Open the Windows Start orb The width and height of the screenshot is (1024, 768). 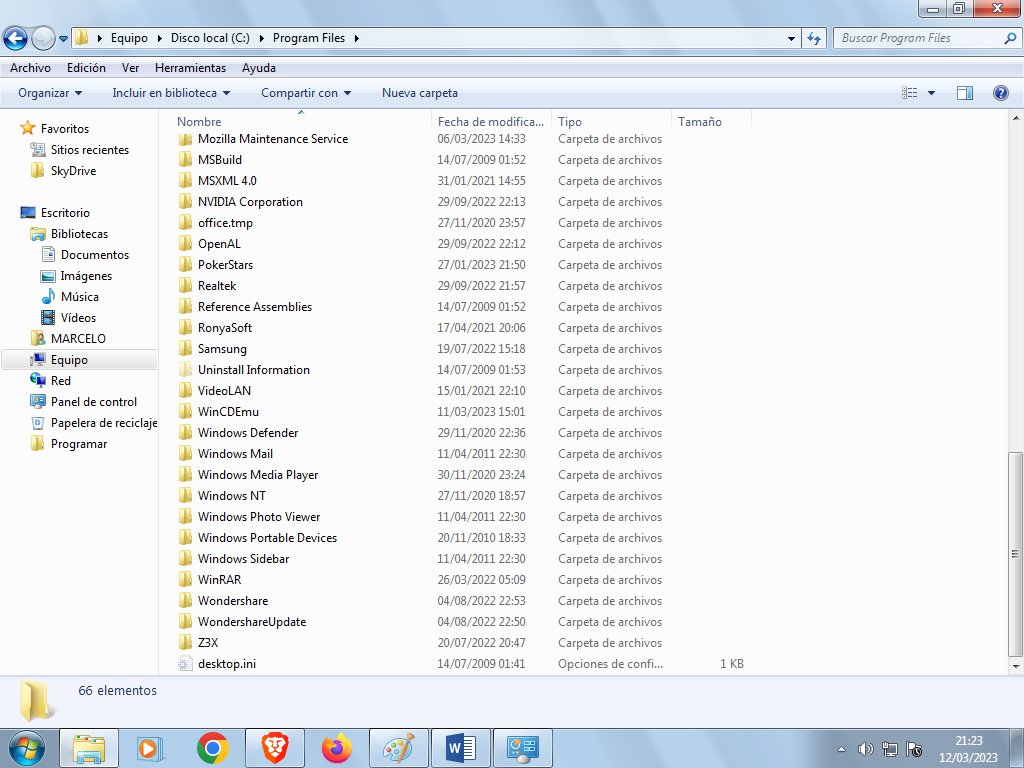tap(26, 748)
